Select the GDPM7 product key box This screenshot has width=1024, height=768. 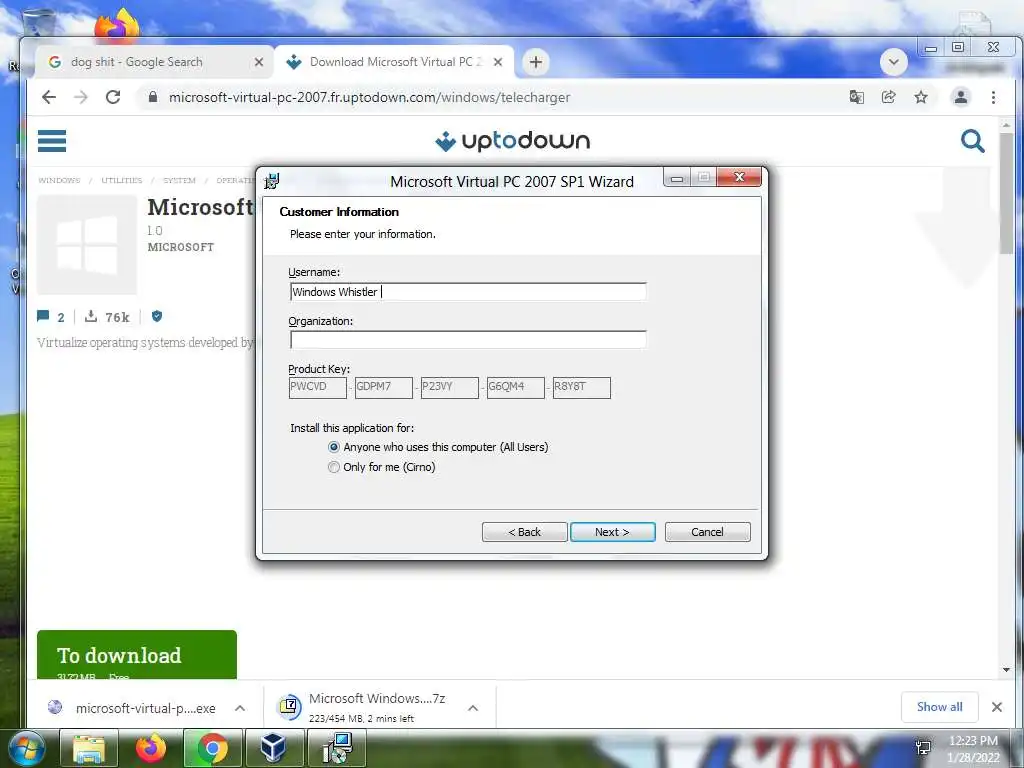383,387
